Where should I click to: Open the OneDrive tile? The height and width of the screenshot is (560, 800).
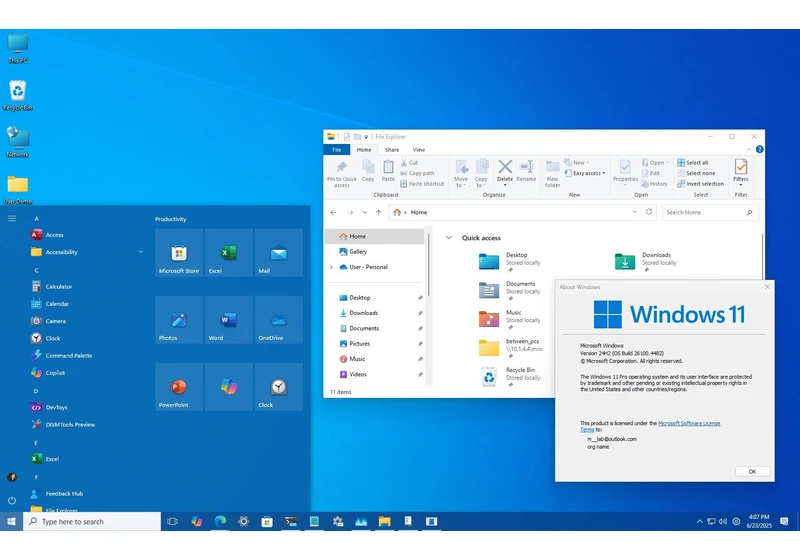(x=279, y=320)
